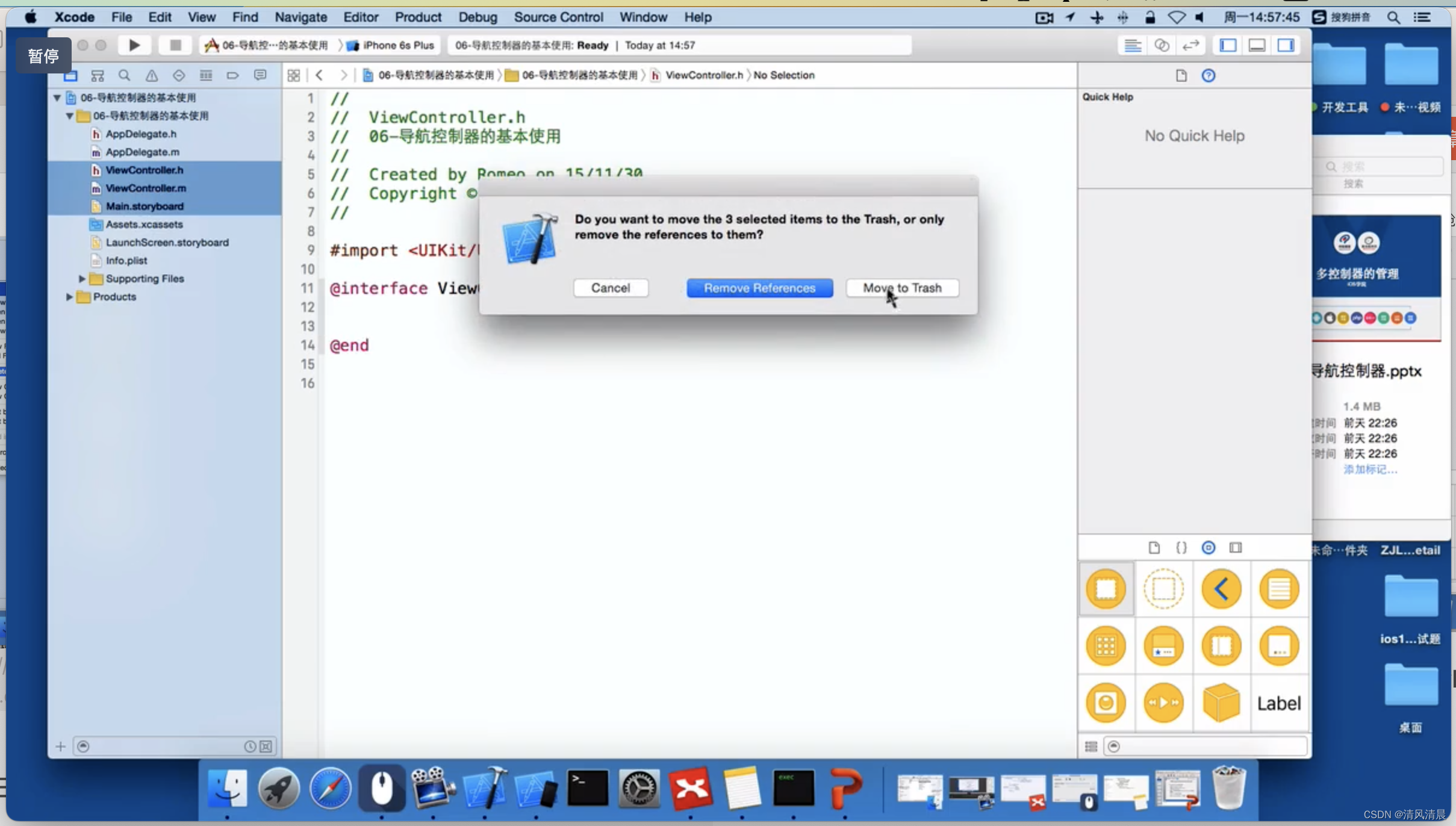
Task: Click the CollectionView icon in Object Library
Action: click(x=1106, y=645)
